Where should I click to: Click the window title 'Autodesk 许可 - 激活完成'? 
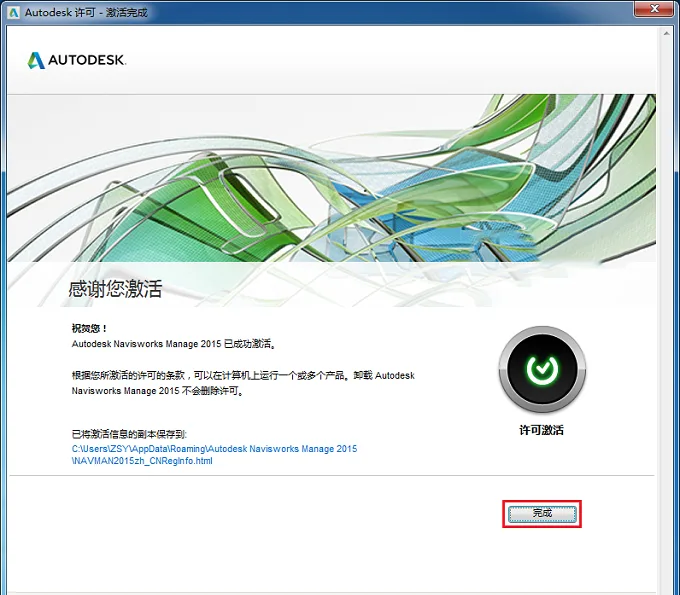point(86,13)
